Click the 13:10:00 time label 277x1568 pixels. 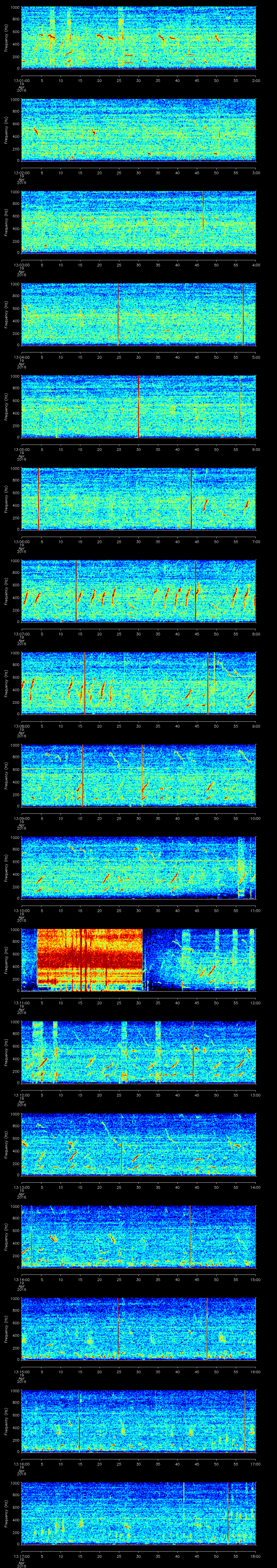(x=22, y=910)
